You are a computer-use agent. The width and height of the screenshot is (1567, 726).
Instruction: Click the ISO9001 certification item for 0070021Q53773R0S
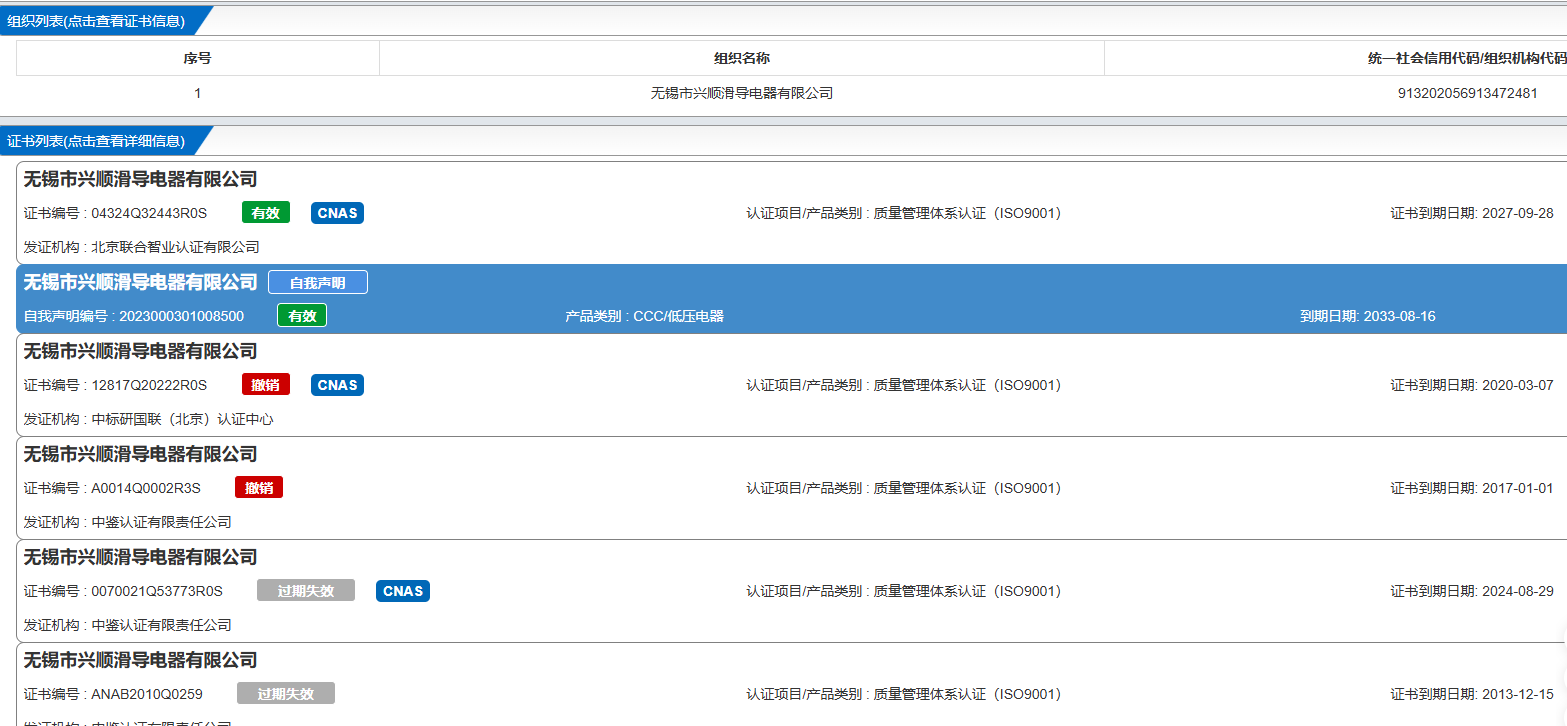(x=967, y=591)
